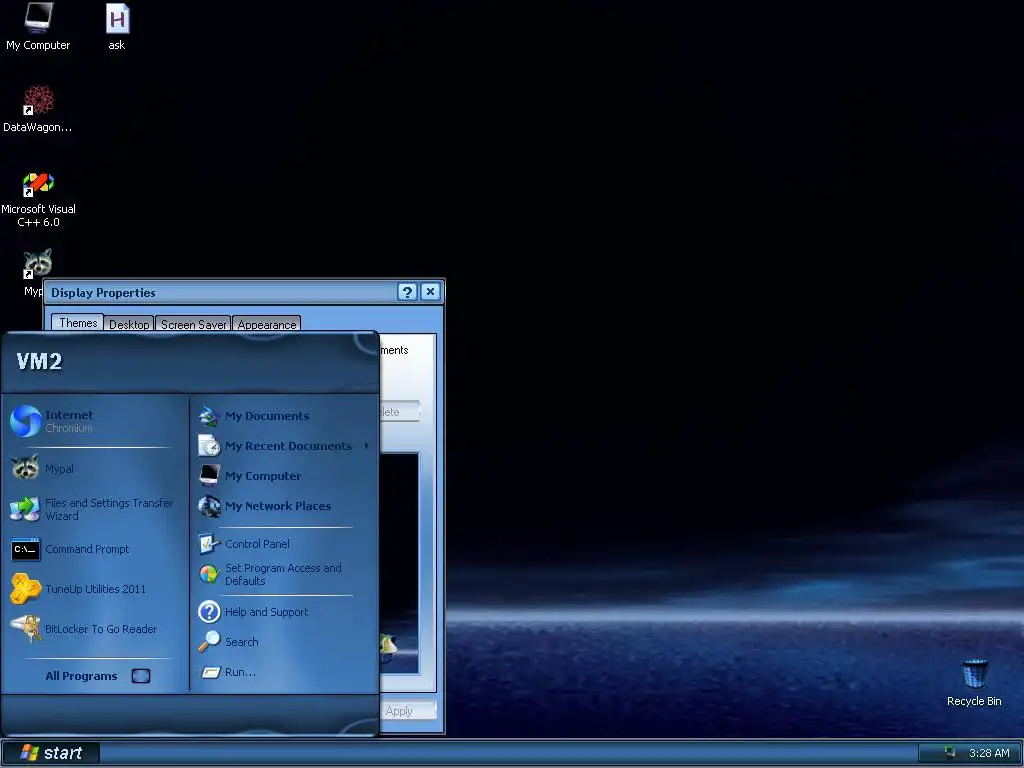Switch to the Screen Saver tab
Screen dimensions: 1024x768
(x=193, y=325)
